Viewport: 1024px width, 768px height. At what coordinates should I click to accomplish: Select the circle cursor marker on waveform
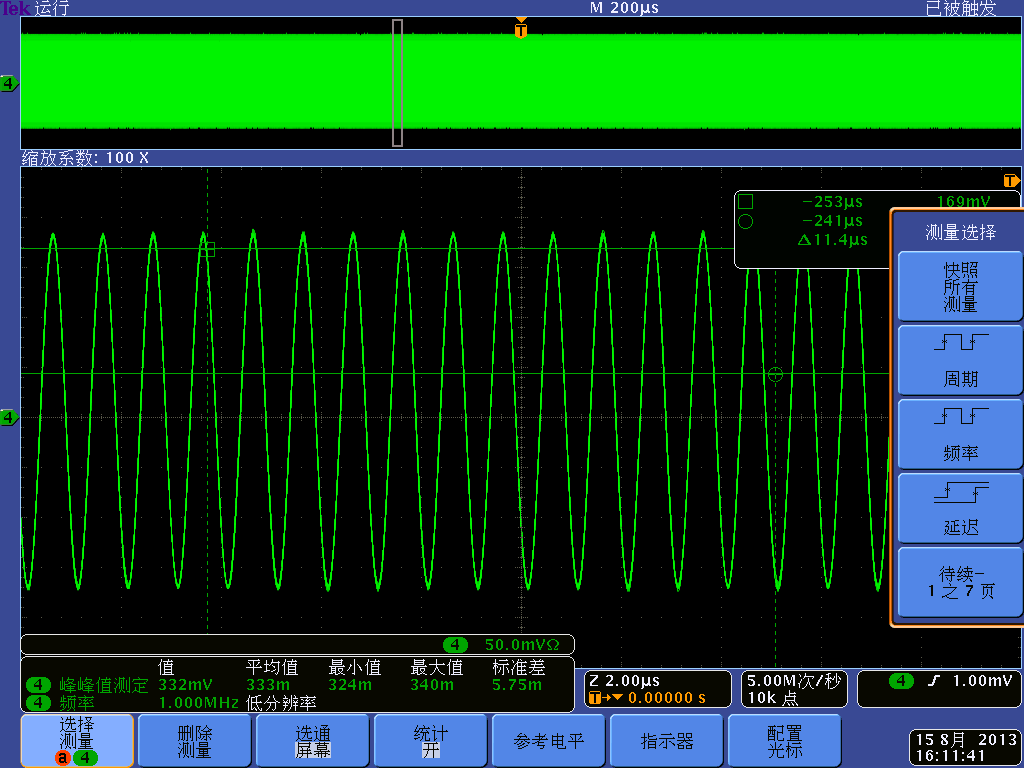[x=774, y=375]
